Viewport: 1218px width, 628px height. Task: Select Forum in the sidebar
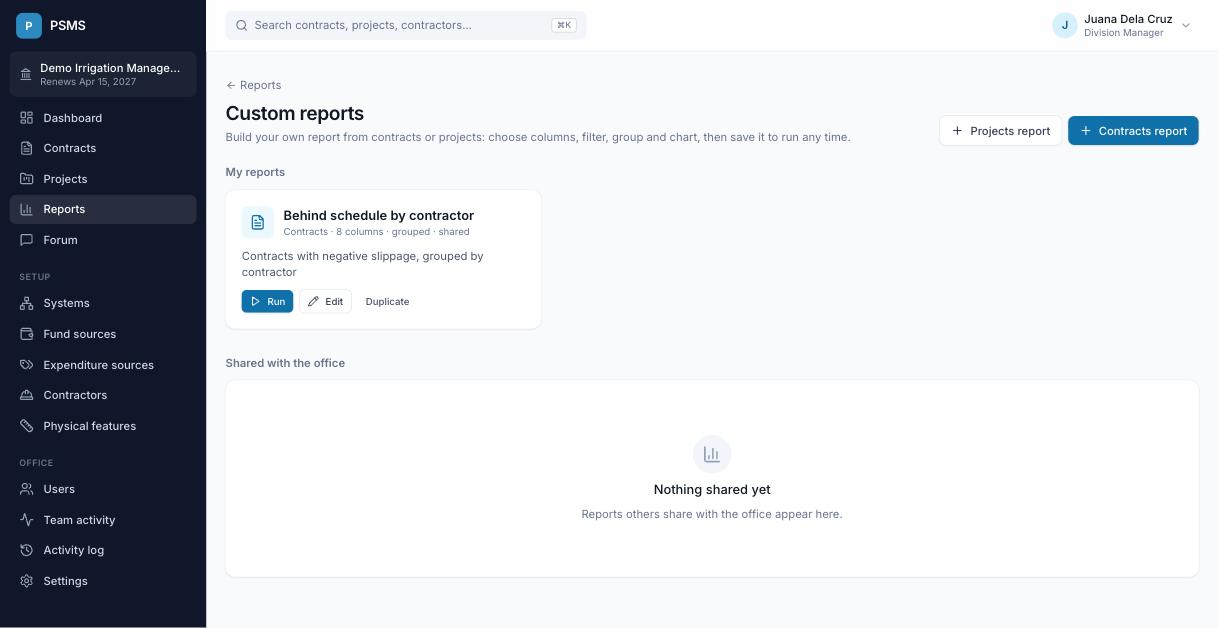[103, 240]
